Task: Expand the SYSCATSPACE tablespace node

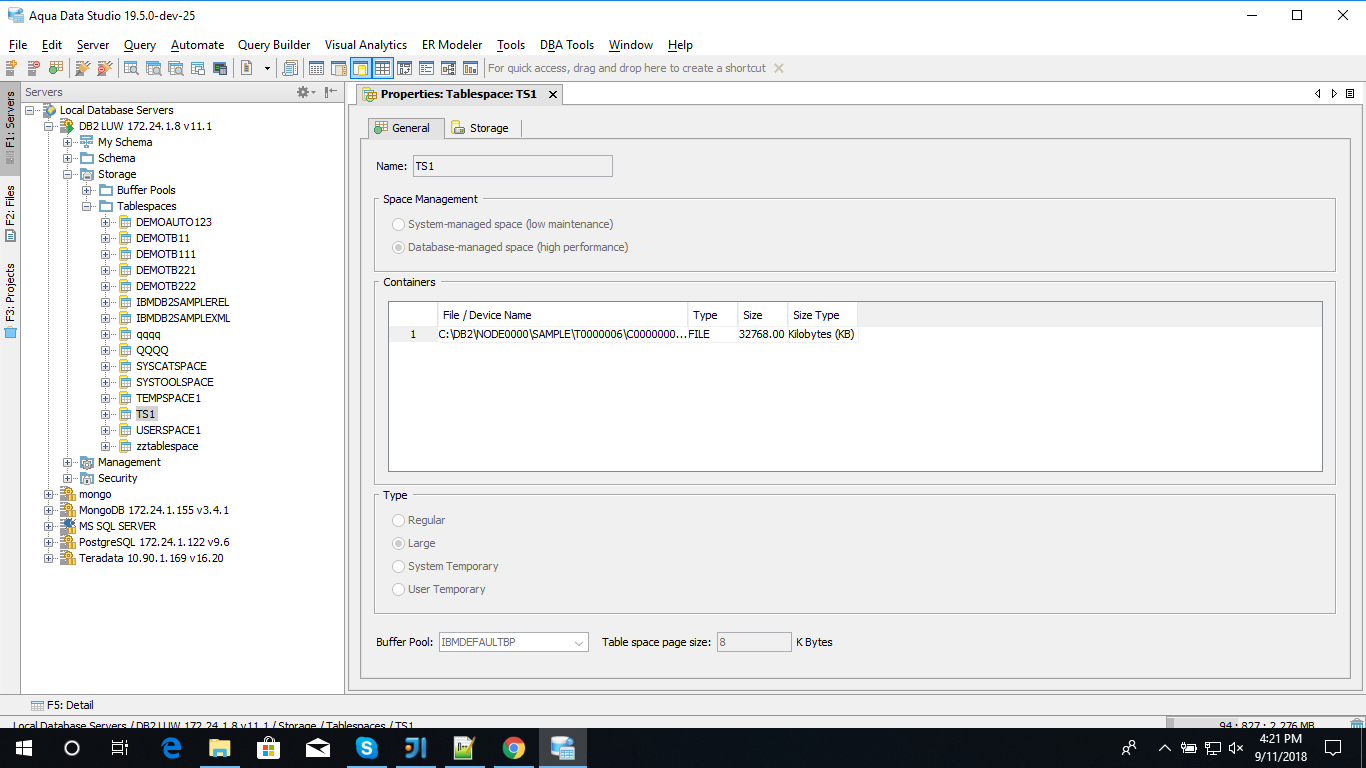Action: [x=106, y=366]
